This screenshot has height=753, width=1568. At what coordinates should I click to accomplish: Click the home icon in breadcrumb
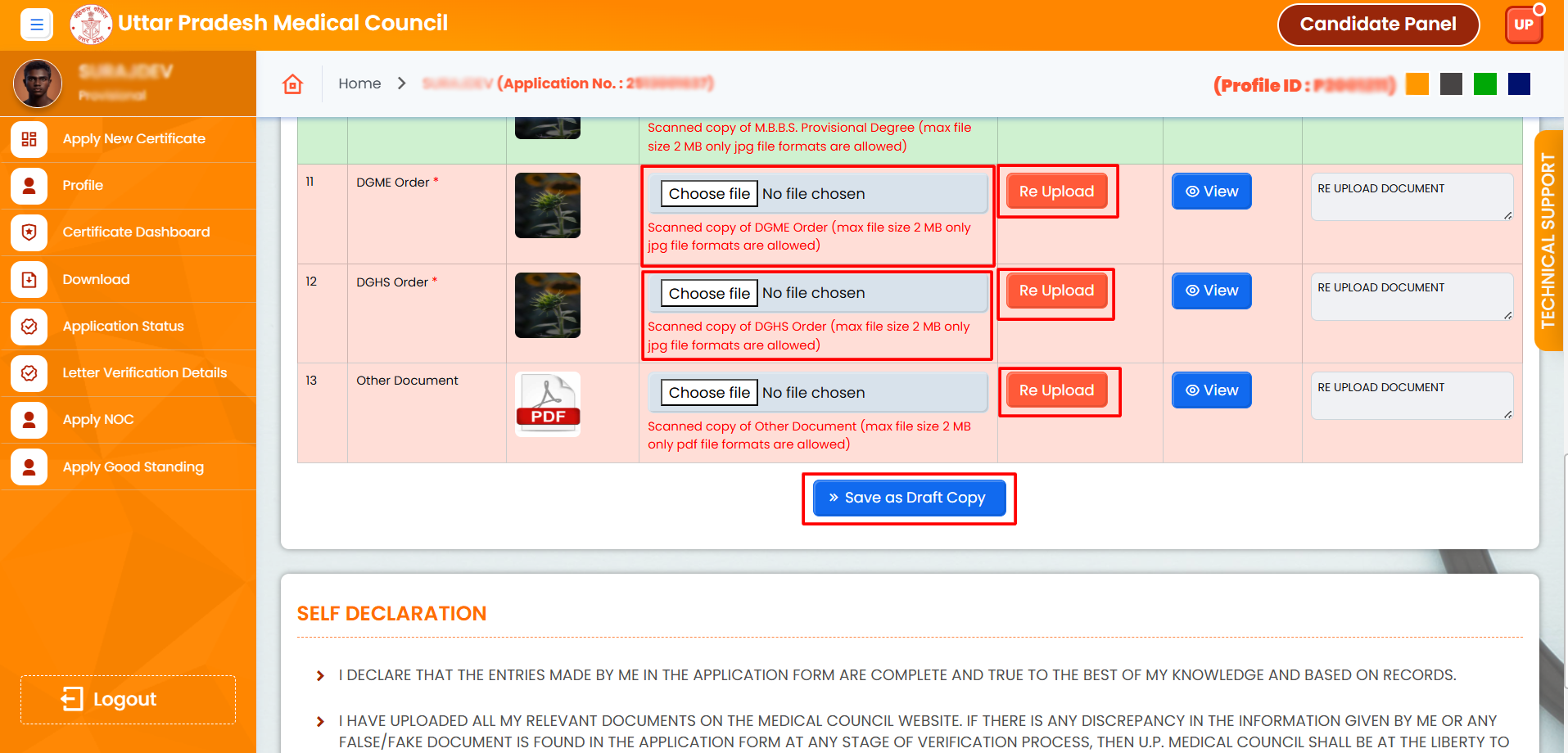(x=292, y=84)
